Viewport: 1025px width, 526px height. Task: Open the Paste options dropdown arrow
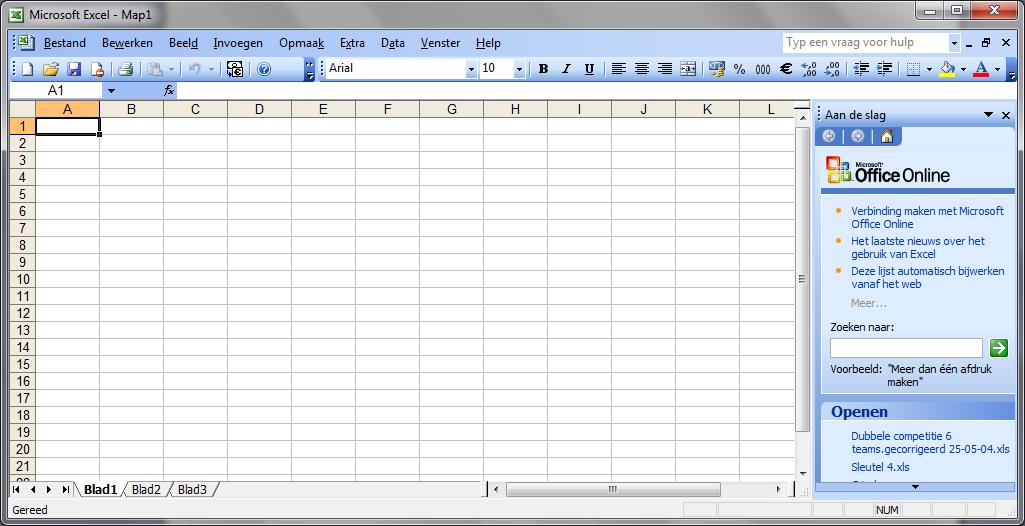click(x=171, y=69)
